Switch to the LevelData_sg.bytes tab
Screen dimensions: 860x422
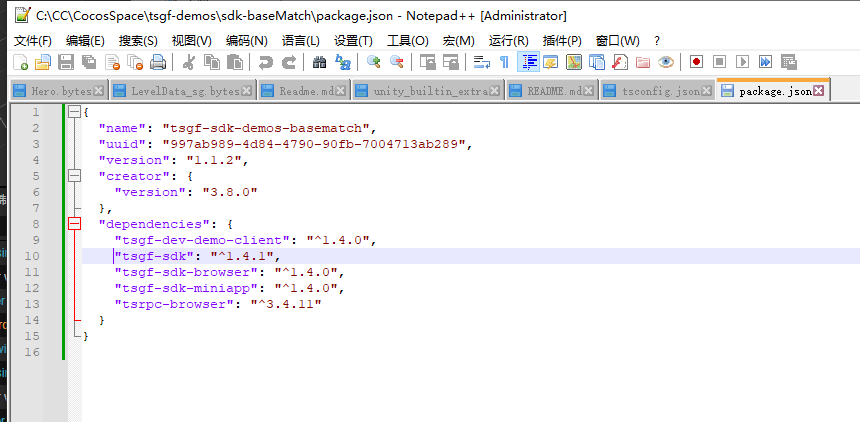(x=182, y=91)
